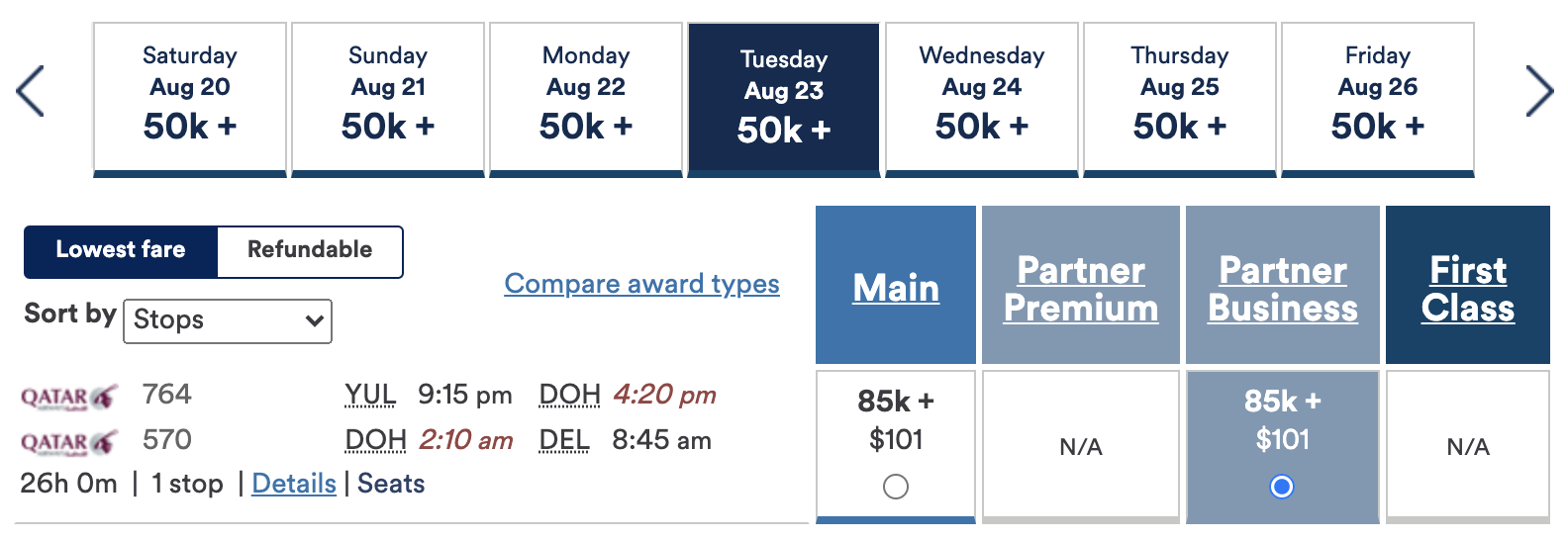Open Compare award types link

pyautogui.click(x=641, y=284)
